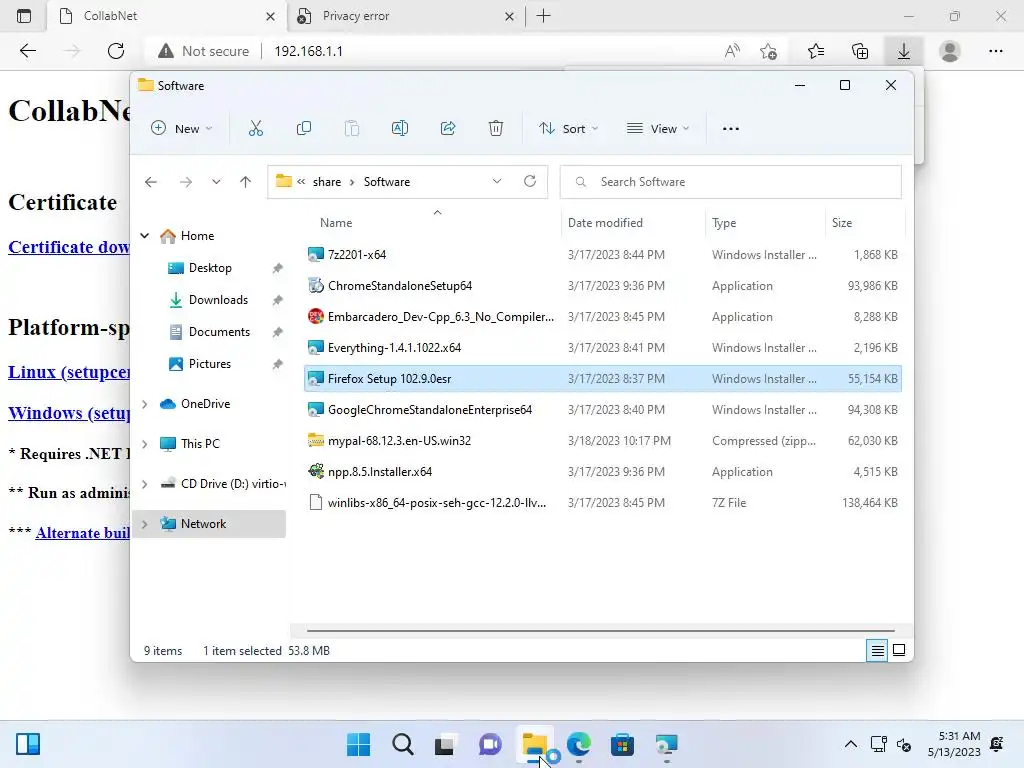Click the share breadcrumb in address bar
The width and height of the screenshot is (1024, 768).
coord(327,182)
